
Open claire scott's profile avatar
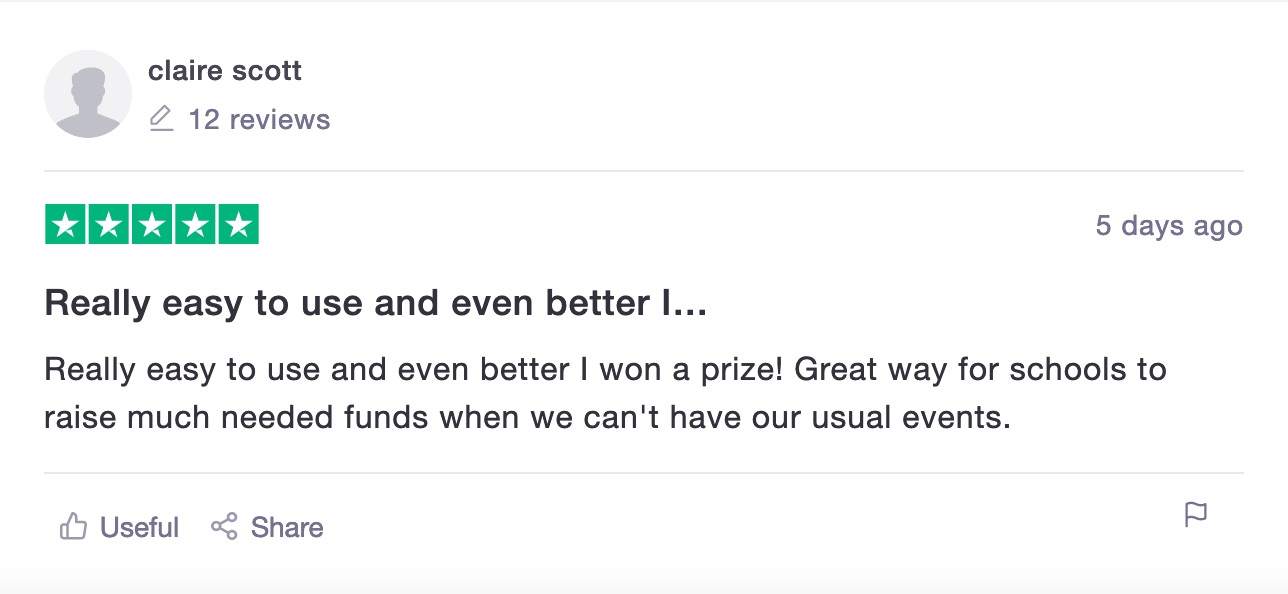coord(88,94)
